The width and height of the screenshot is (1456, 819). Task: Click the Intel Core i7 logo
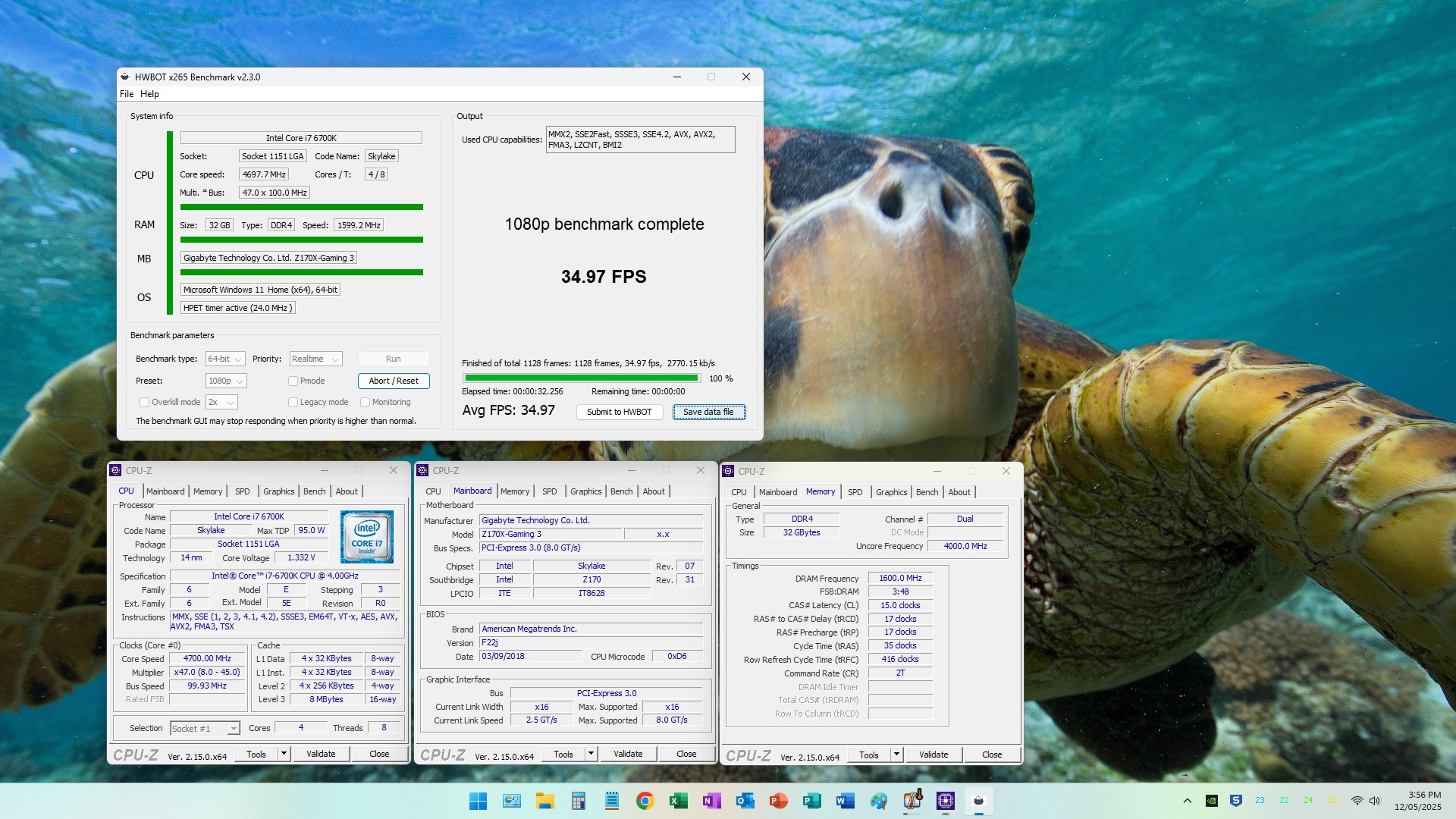pyautogui.click(x=367, y=537)
